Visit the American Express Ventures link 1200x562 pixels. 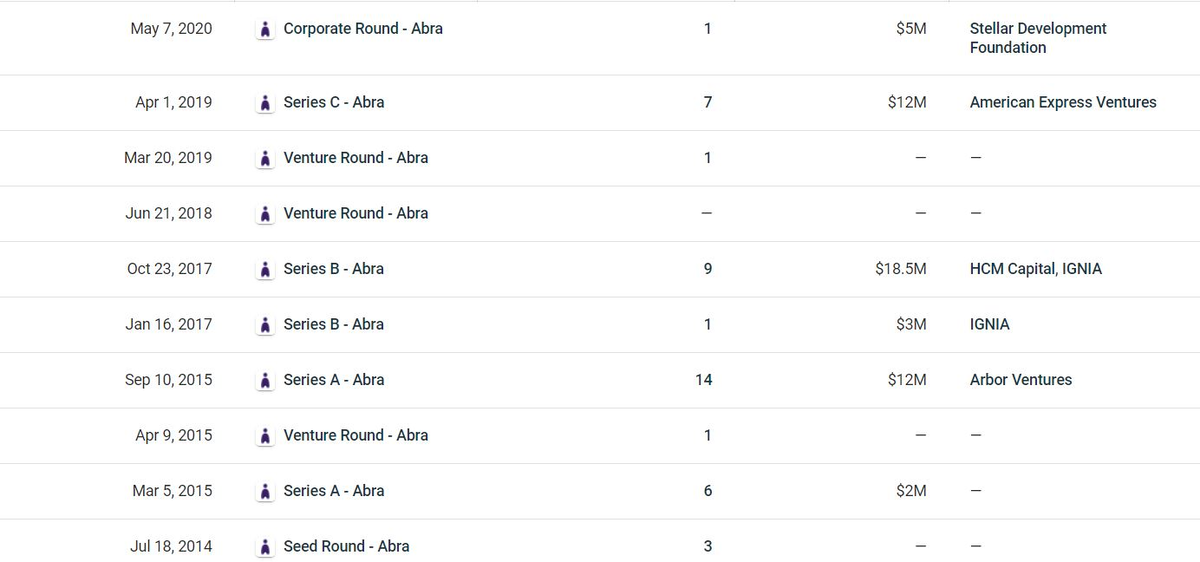1063,102
